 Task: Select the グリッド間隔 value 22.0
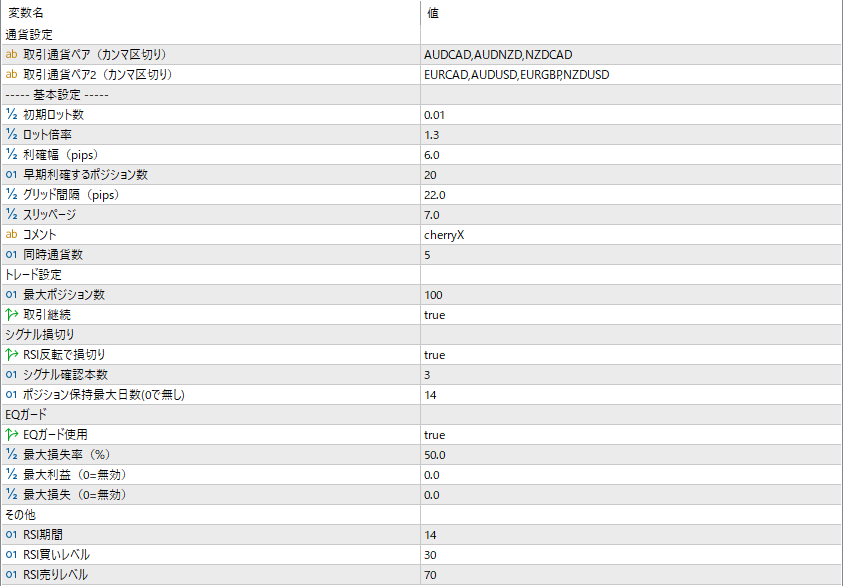(435, 194)
